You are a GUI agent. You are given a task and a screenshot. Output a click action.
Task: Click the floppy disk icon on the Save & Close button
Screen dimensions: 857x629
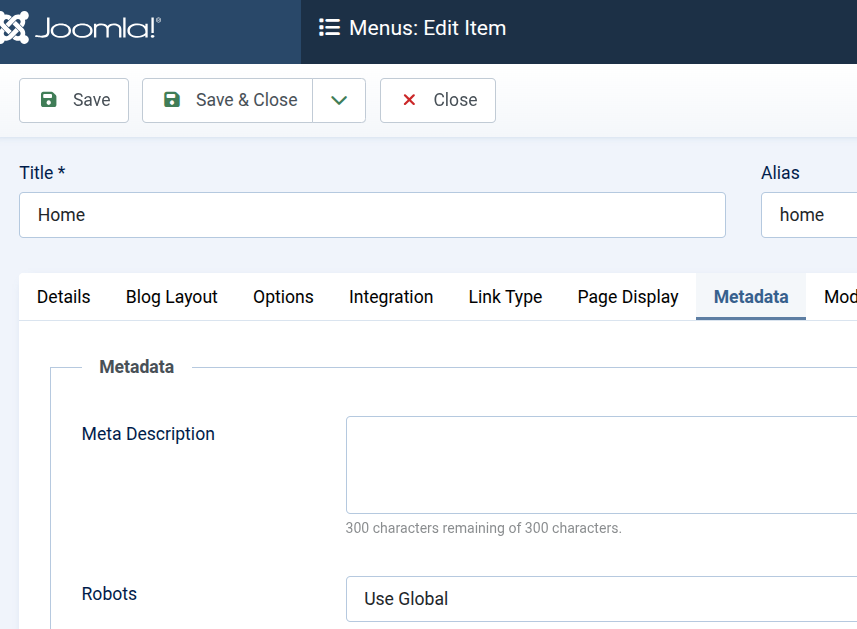(x=172, y=99)
